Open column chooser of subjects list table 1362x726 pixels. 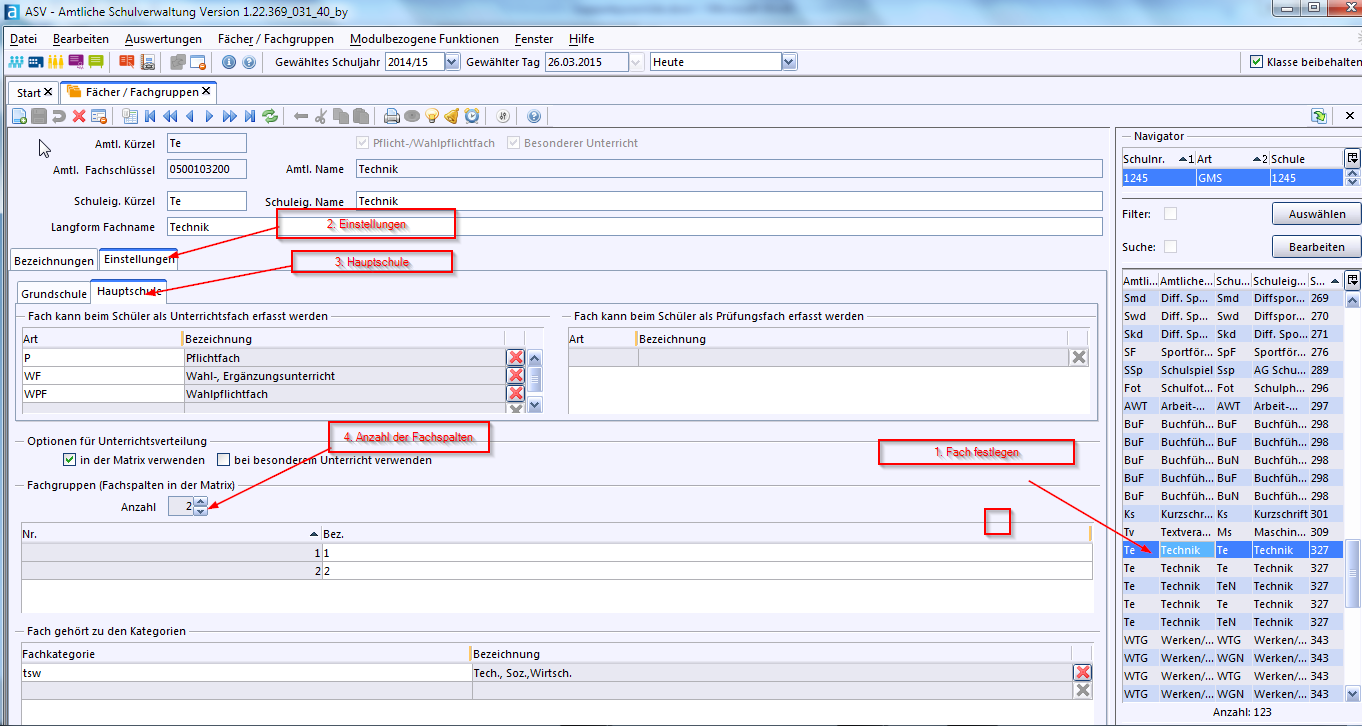[1352, 280]
